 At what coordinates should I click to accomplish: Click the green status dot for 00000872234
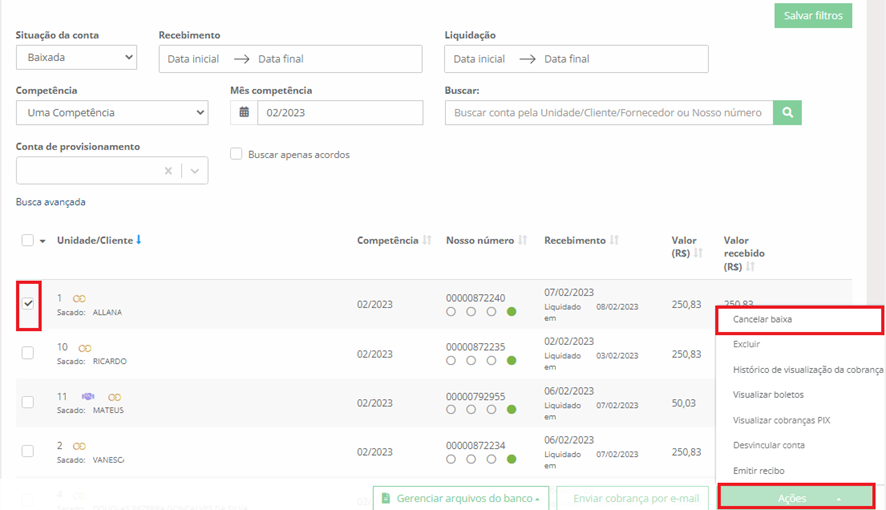click(511, 459)
